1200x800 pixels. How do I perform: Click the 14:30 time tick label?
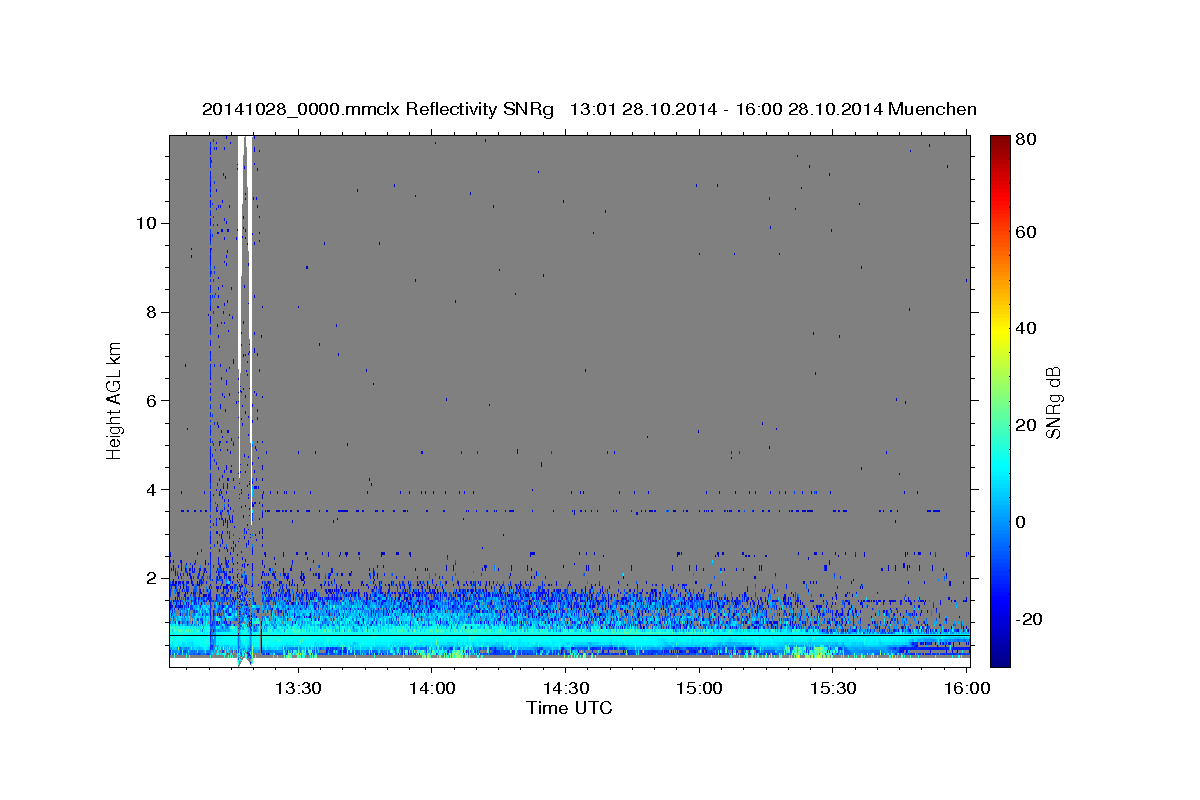(x=565, y=689)
